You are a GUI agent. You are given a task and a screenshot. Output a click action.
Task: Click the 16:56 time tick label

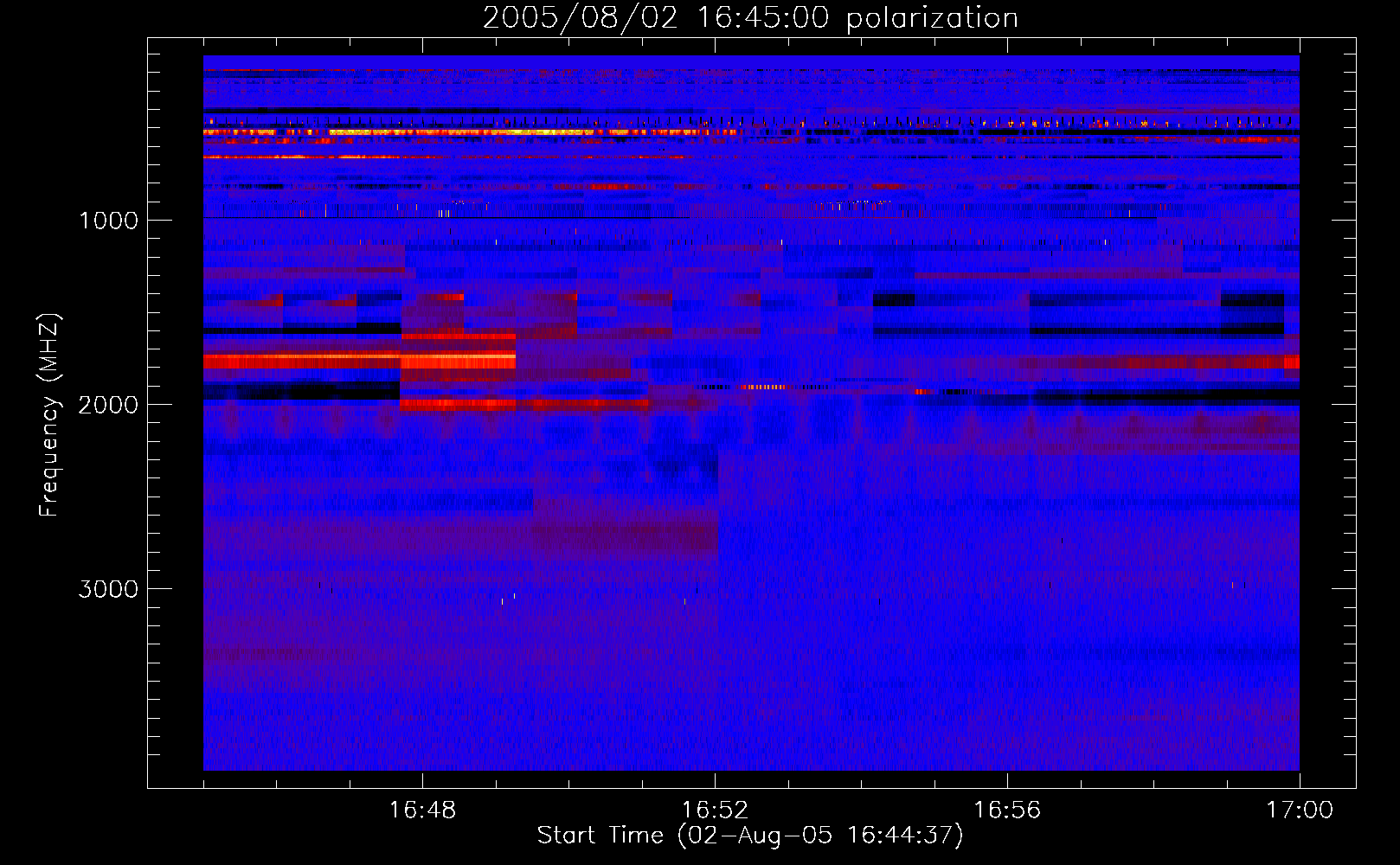coord(1007,811)
